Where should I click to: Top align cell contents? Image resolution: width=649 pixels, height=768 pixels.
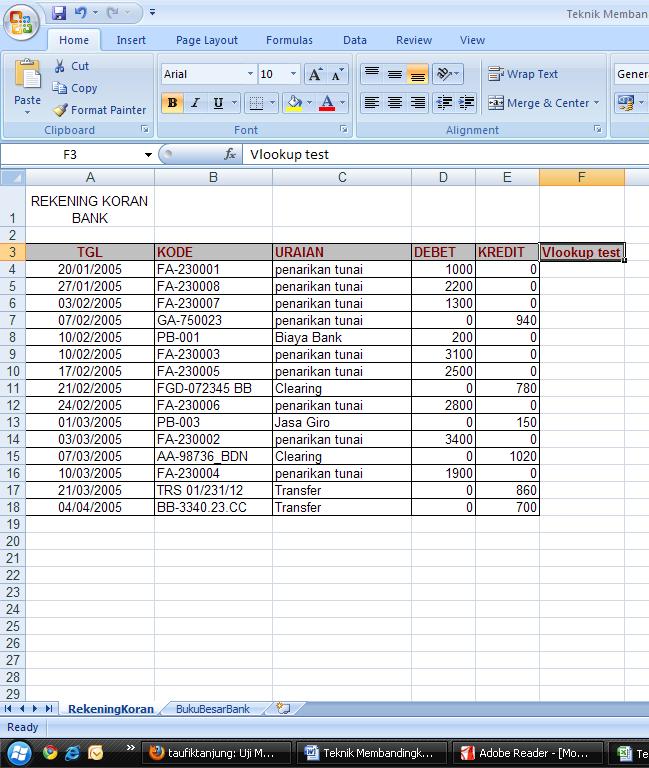(x=372, y=74)
